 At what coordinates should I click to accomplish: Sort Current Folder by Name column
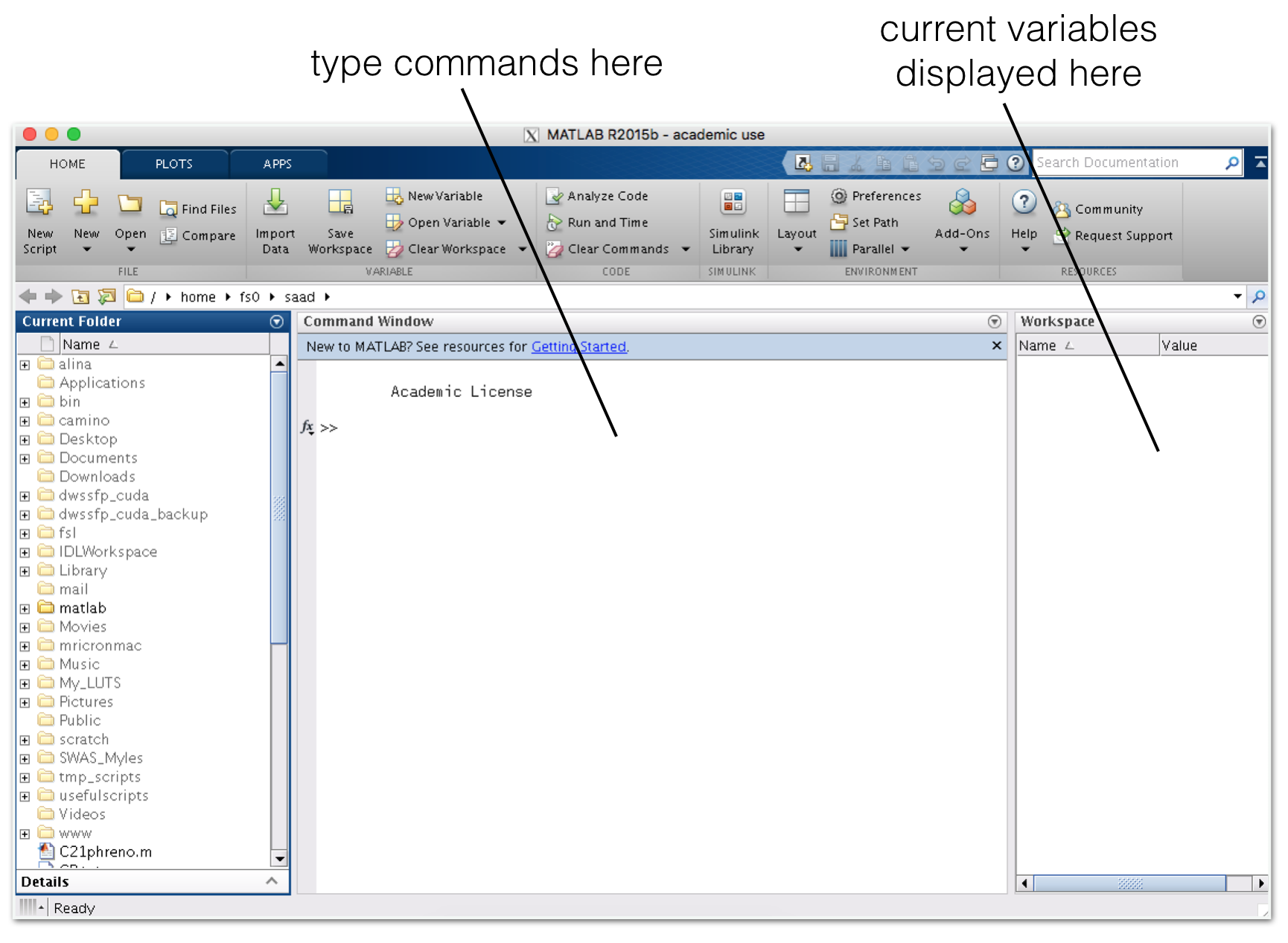click(165, 344)
